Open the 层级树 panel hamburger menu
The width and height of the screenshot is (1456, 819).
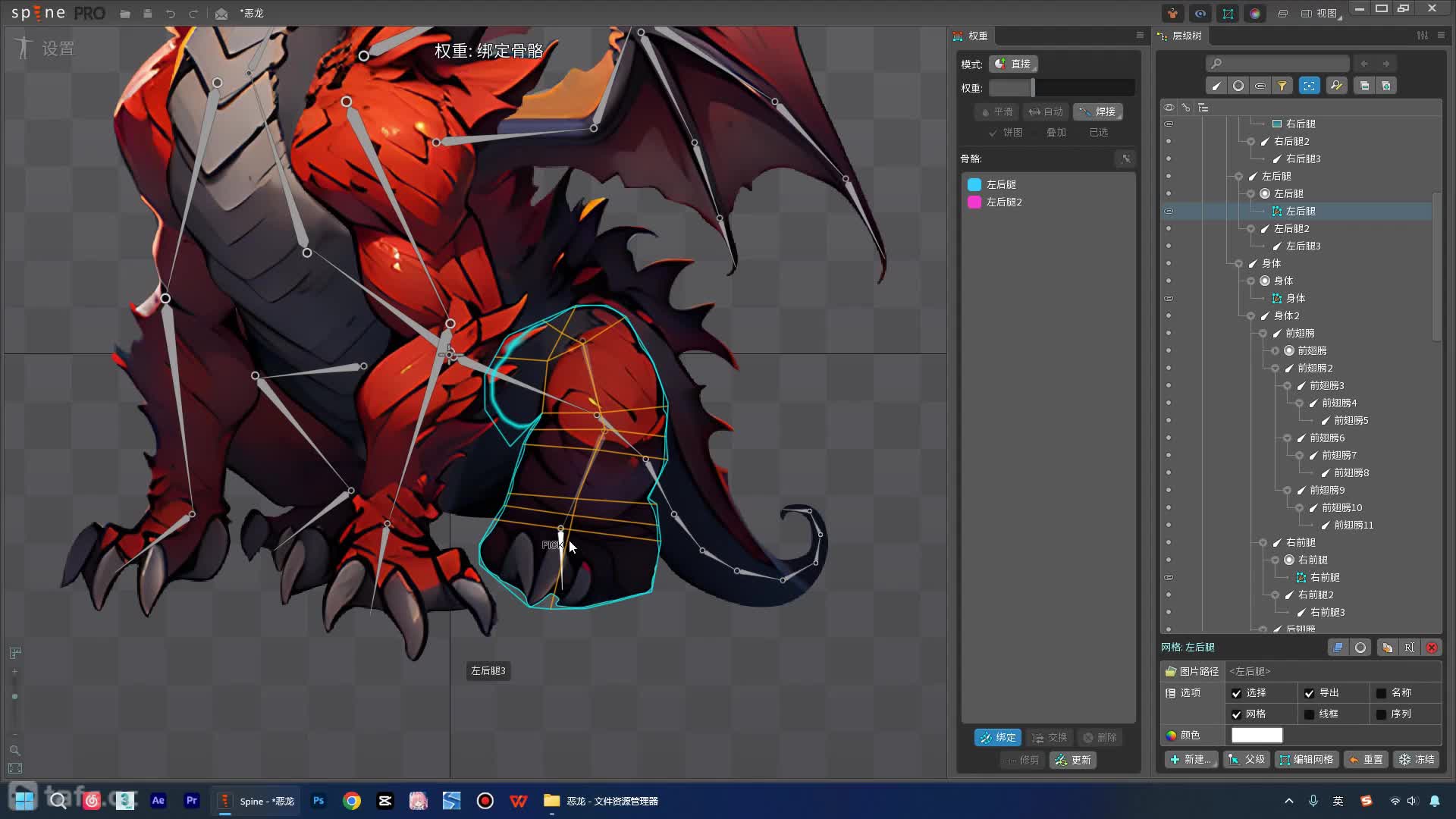(x=1441, y=36)
